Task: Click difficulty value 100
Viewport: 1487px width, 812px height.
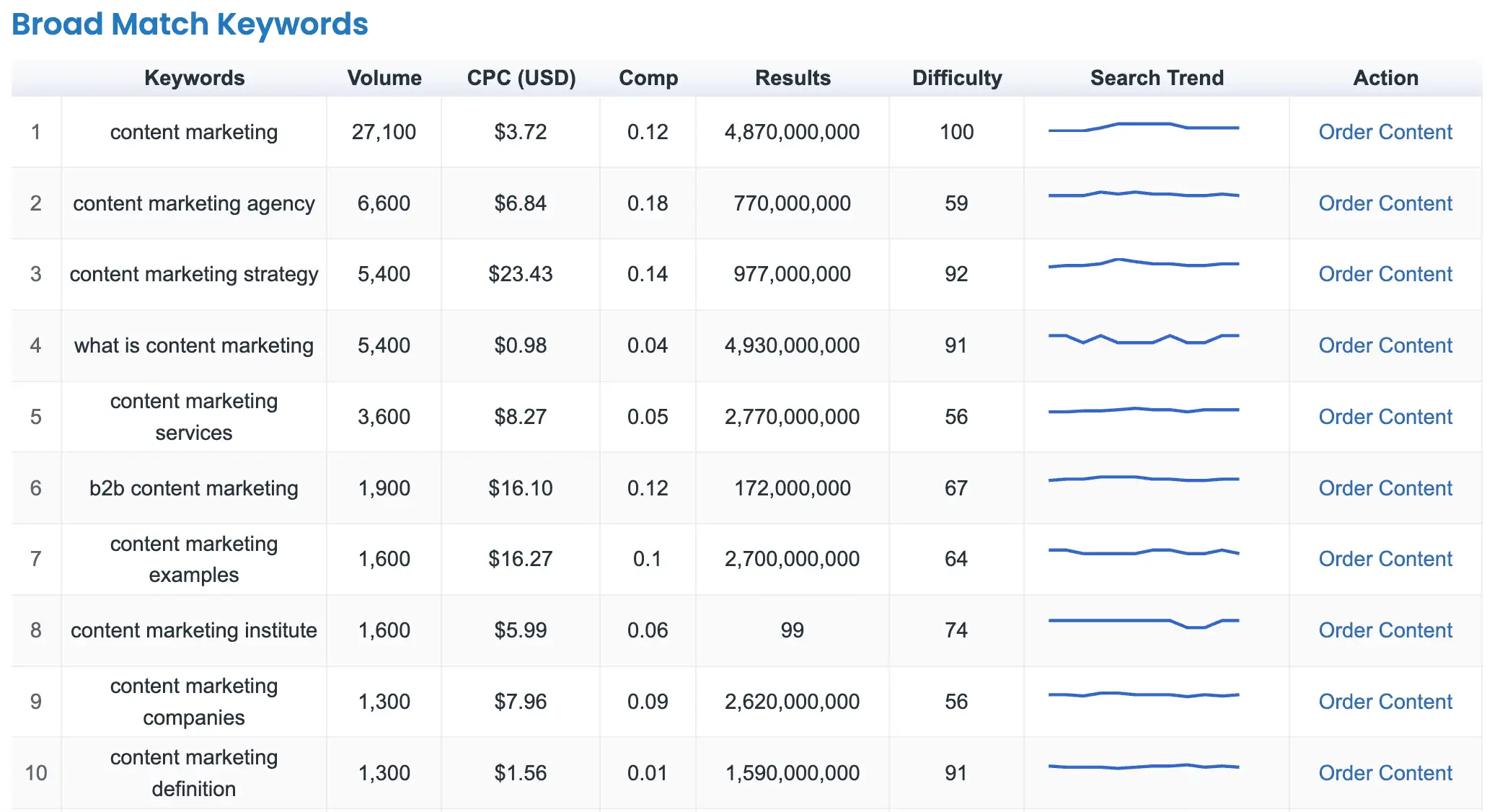Action: tap(956, 132)
